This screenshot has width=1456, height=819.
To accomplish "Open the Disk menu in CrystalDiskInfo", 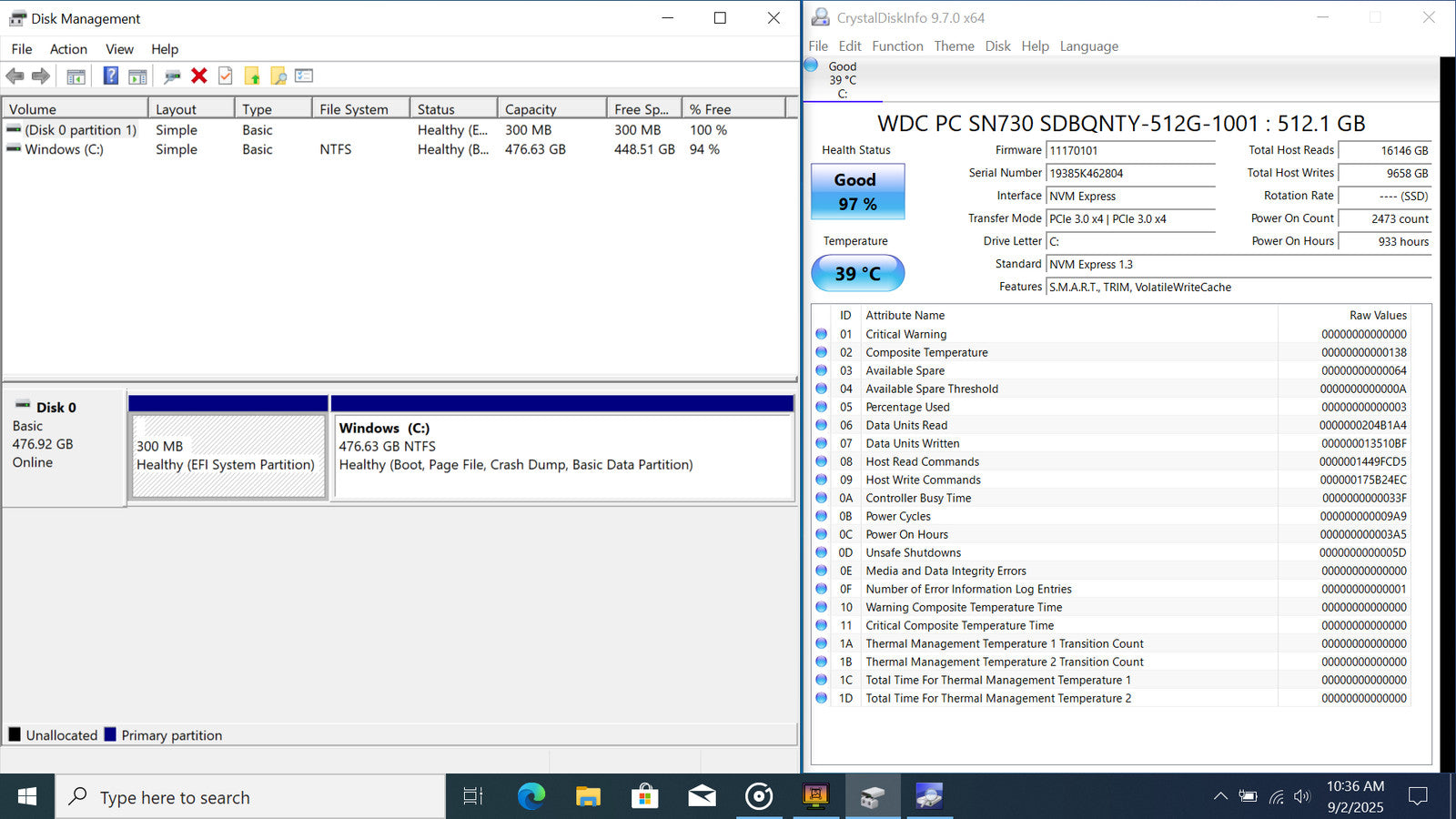I will click(x=997, y=46).
